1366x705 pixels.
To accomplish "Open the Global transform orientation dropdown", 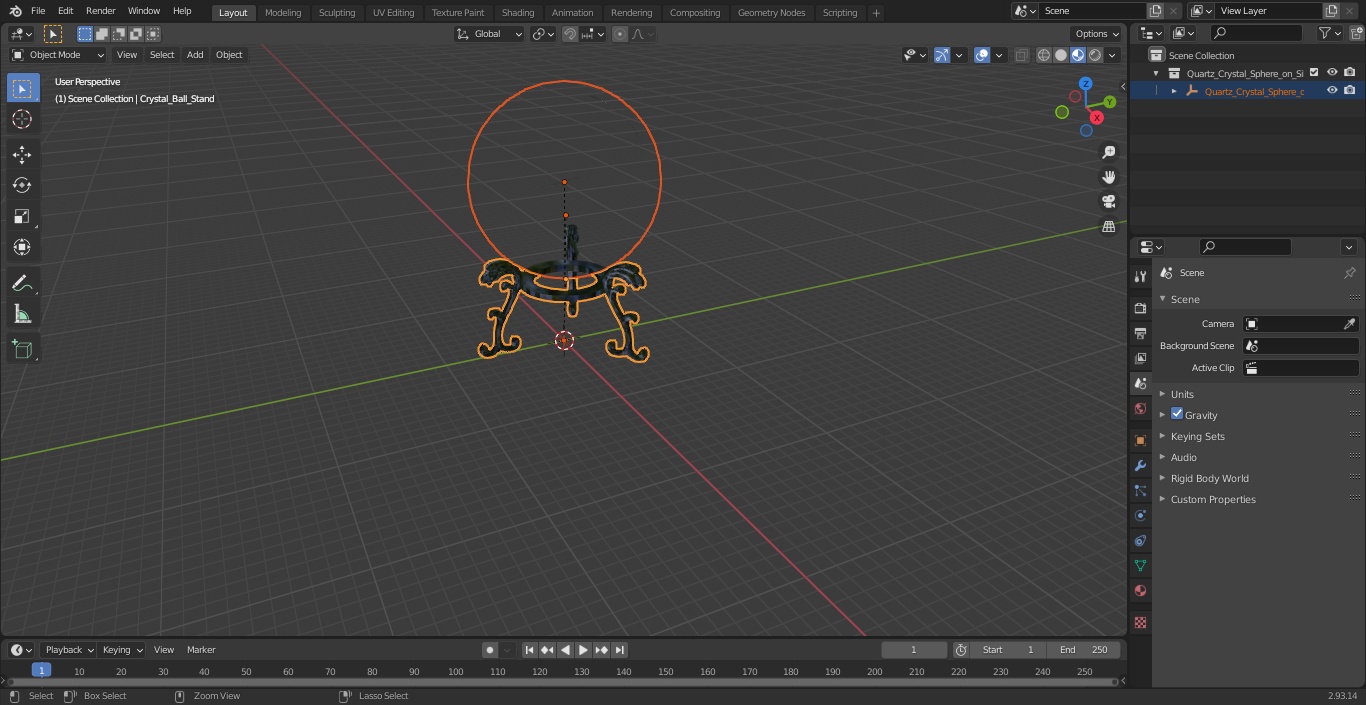I will click(489, 34).
